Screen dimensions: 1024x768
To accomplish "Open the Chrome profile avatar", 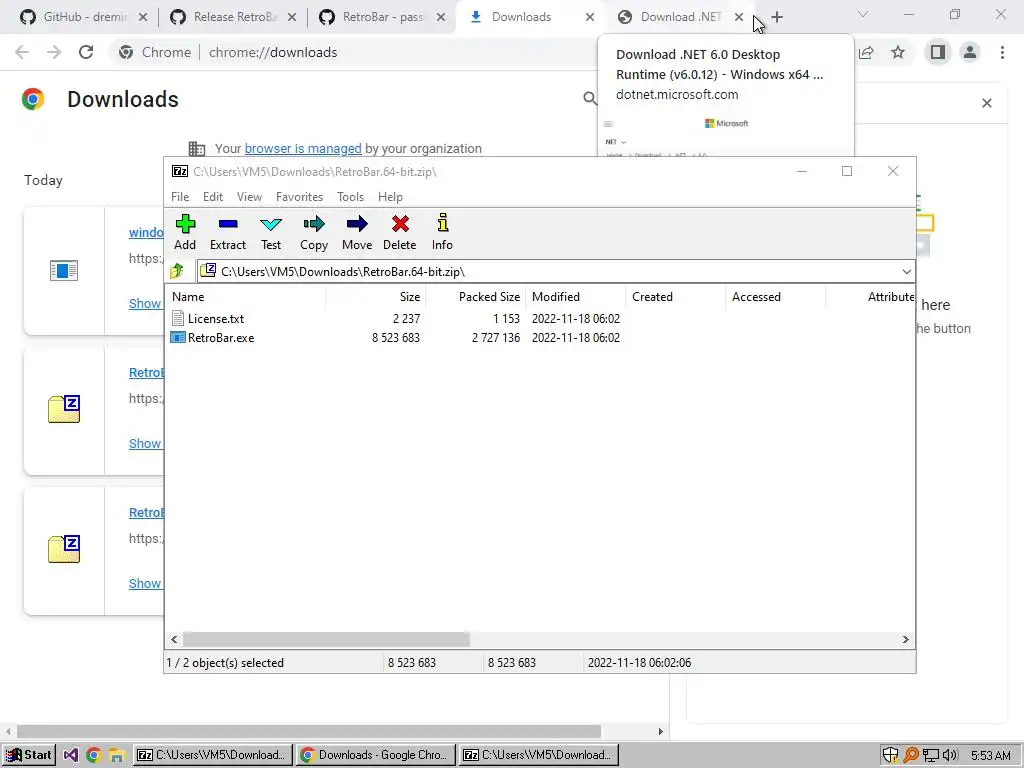I will [970, 52].
